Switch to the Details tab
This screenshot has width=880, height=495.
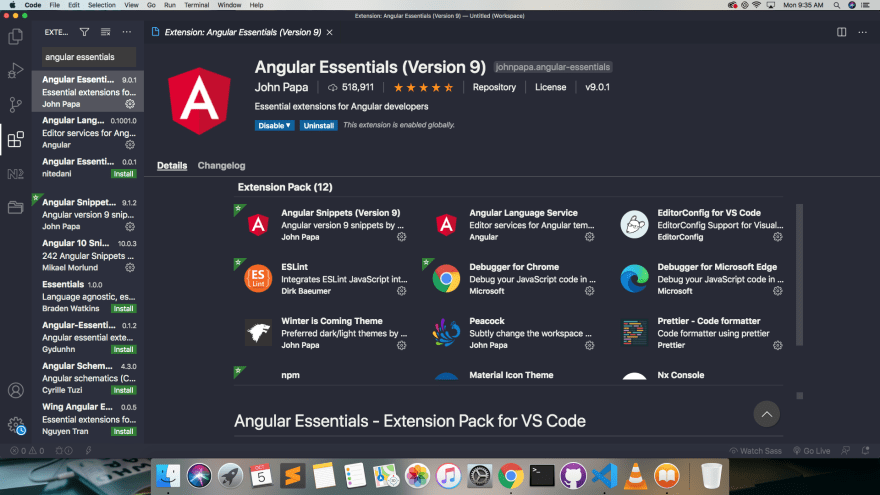[x=172, y=166]
